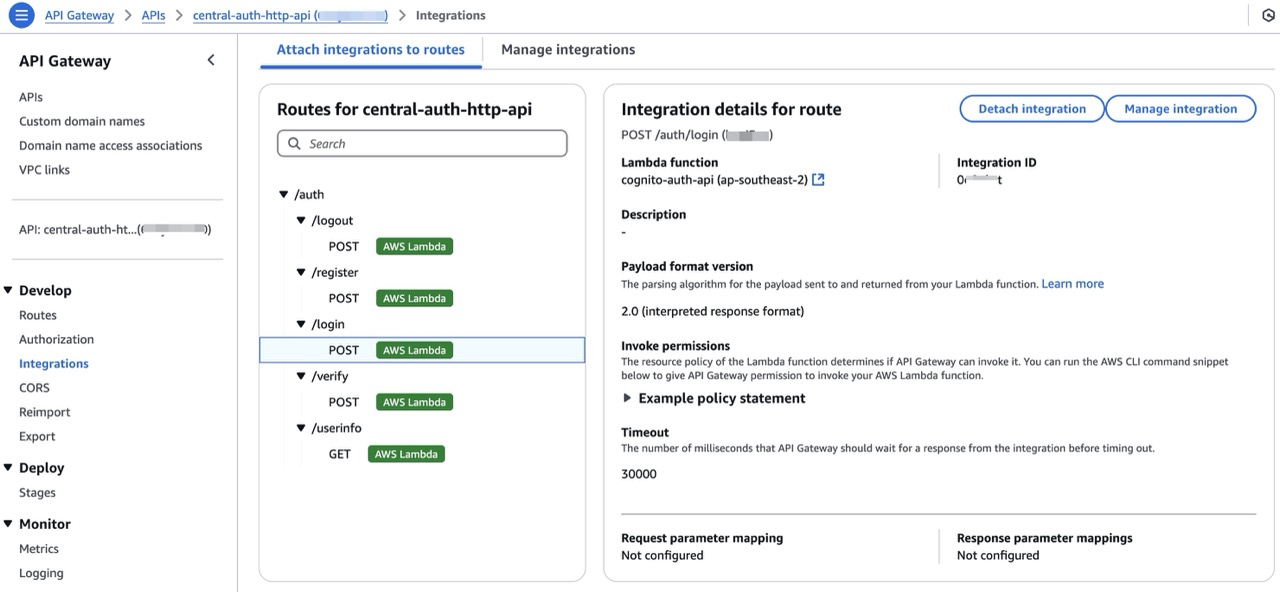Open the hamburger navigation menu
The width and height of the screenshot is (1280, 592).
tap(21, 16)
